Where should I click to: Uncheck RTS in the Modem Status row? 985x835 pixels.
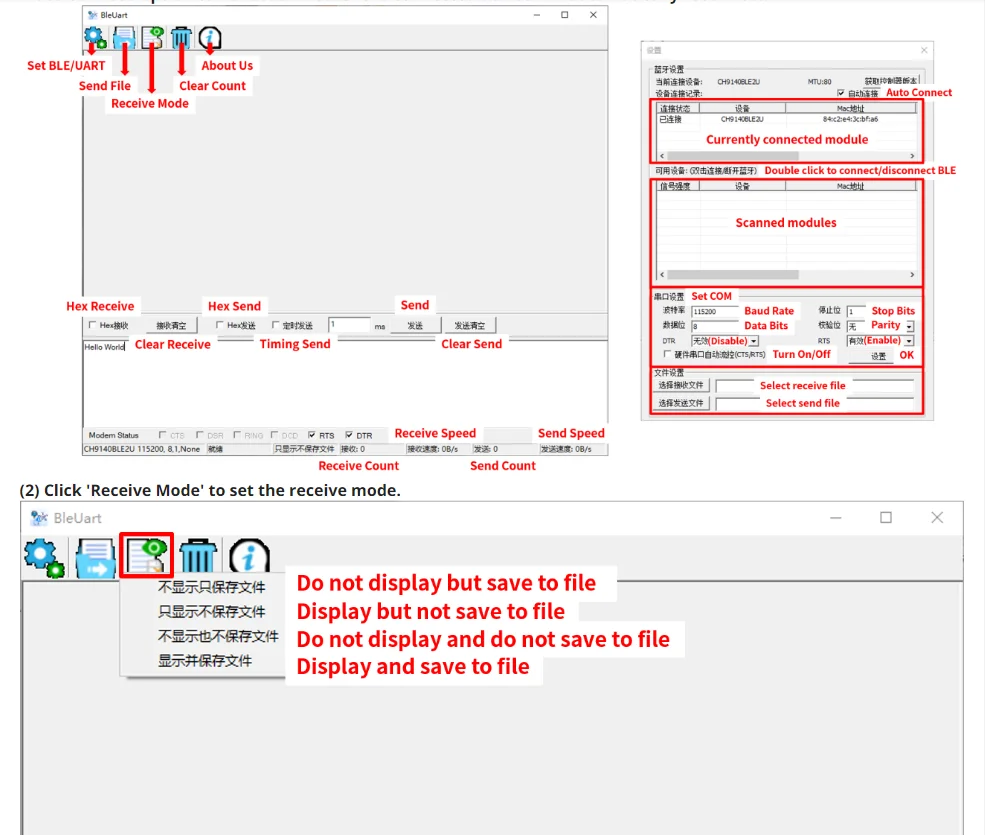(312, 435)
